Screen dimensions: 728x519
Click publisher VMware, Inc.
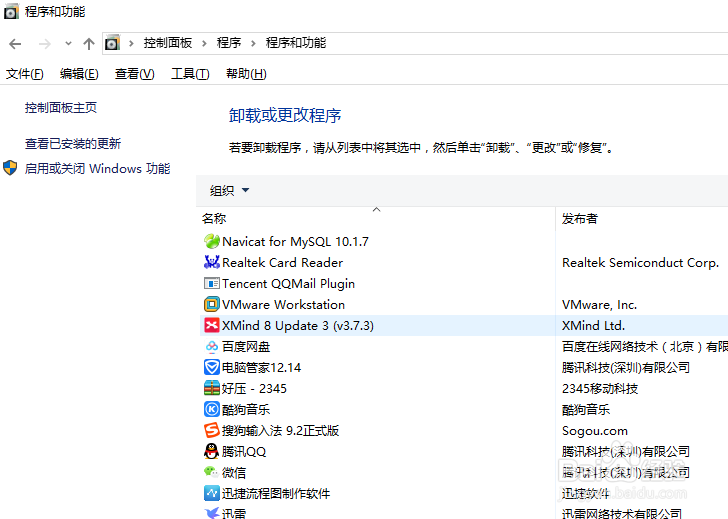(x=599, y=305)
